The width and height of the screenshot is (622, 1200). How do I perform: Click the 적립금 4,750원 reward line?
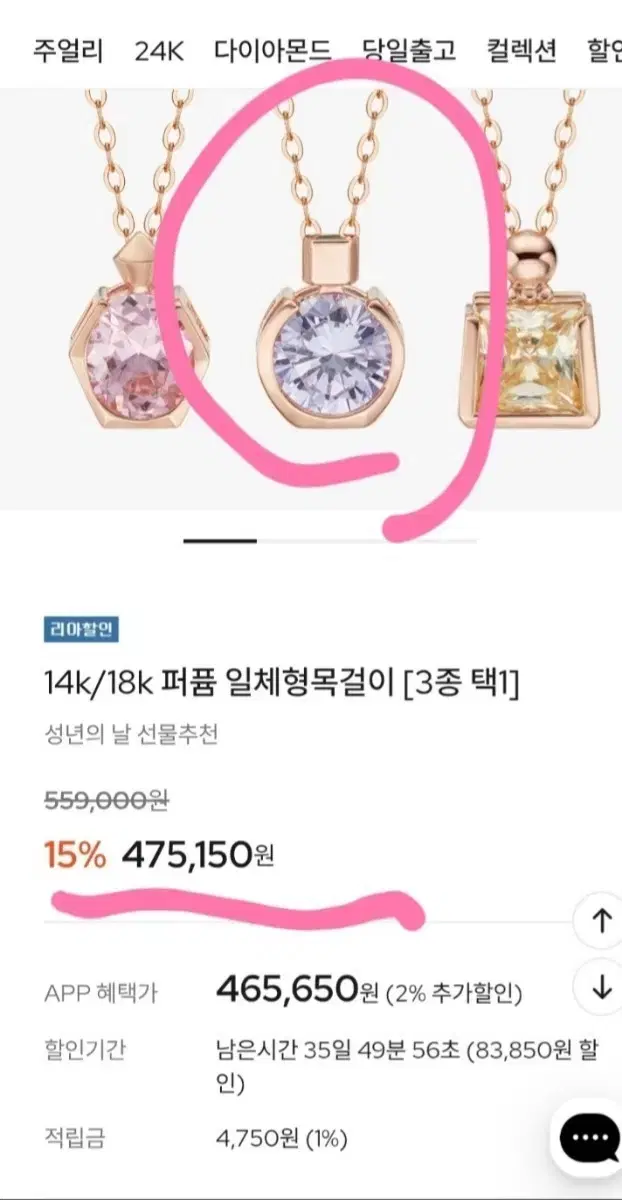click(x=196, y=1138)
